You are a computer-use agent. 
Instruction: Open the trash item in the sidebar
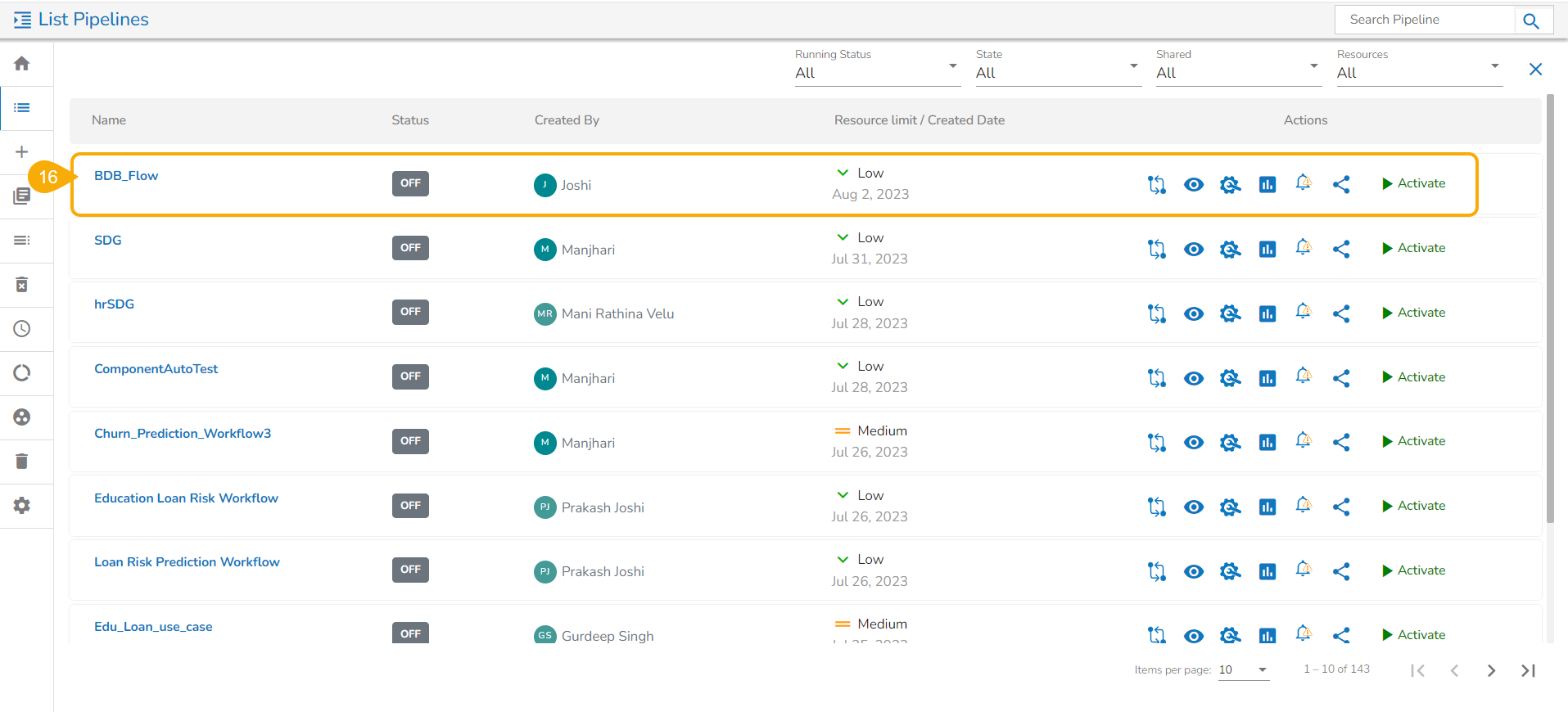(22, 462)
